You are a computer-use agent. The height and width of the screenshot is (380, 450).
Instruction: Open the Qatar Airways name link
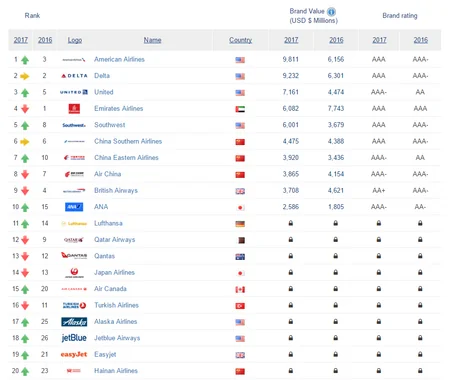(115, 239)
